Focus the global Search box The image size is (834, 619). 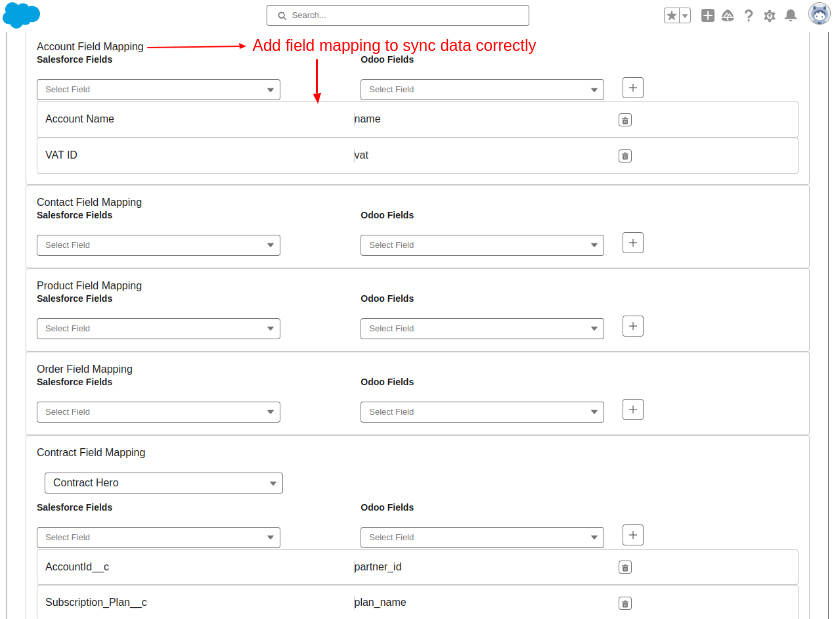(397, 15)
